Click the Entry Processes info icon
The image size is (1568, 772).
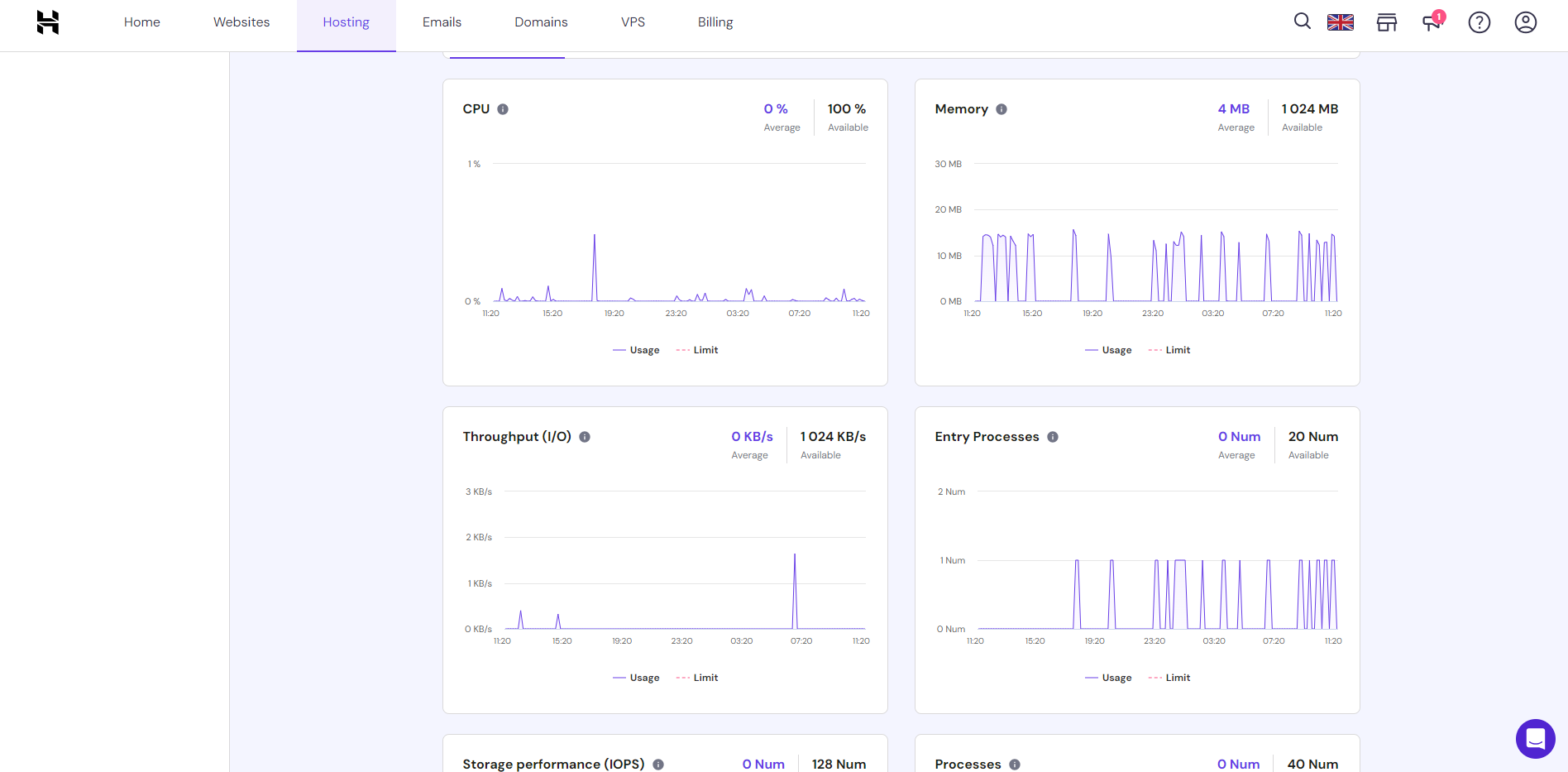pyautogui.click(x=1052, y=437)
